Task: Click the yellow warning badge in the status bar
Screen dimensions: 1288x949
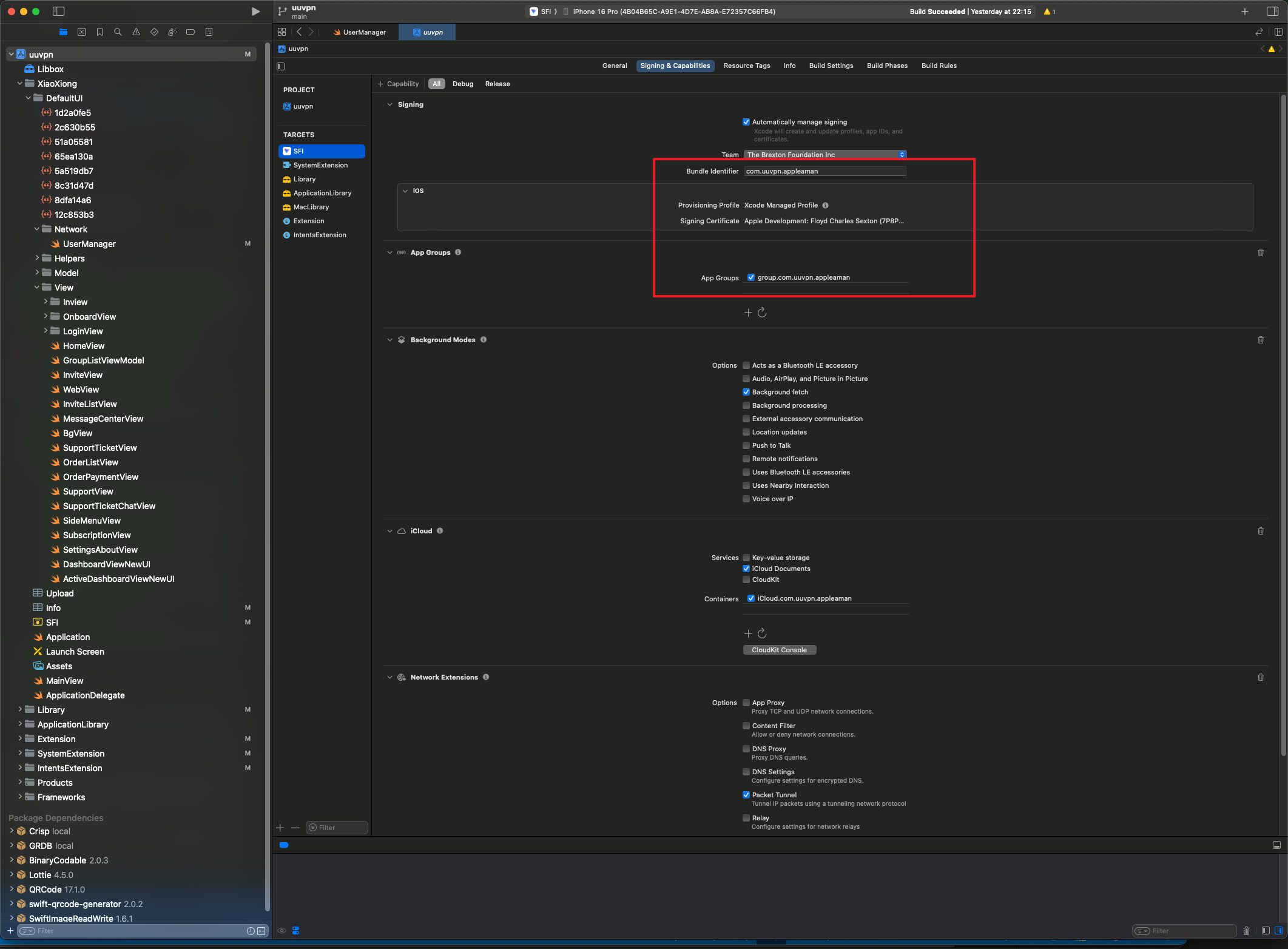Action: (x=1050, y=12)
